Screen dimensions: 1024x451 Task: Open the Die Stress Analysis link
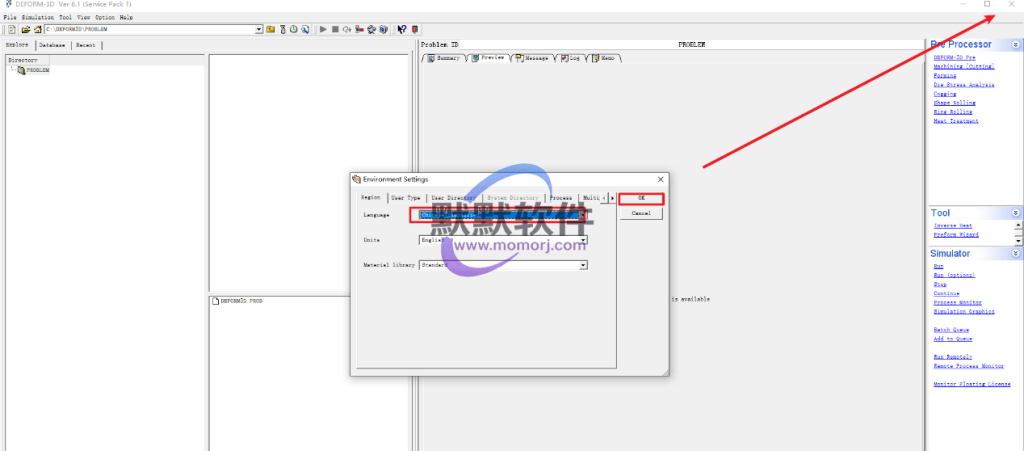pos(957,85)
